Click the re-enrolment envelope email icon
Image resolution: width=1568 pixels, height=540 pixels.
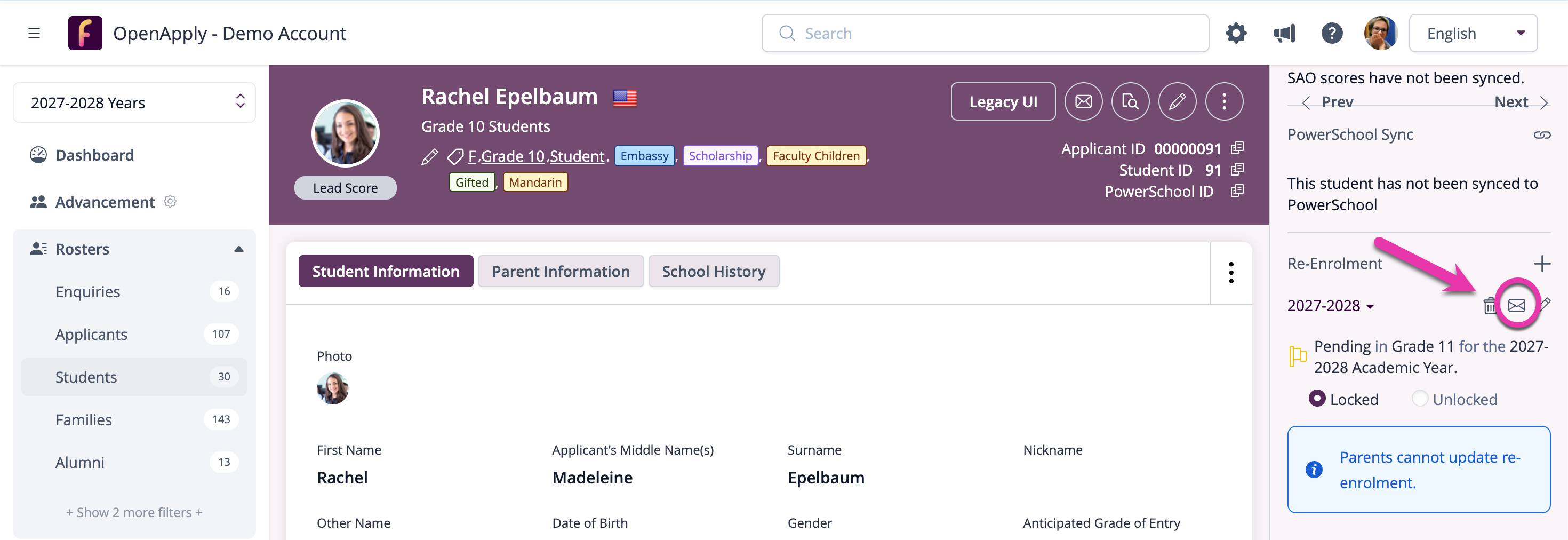[x=1516, y=305]
